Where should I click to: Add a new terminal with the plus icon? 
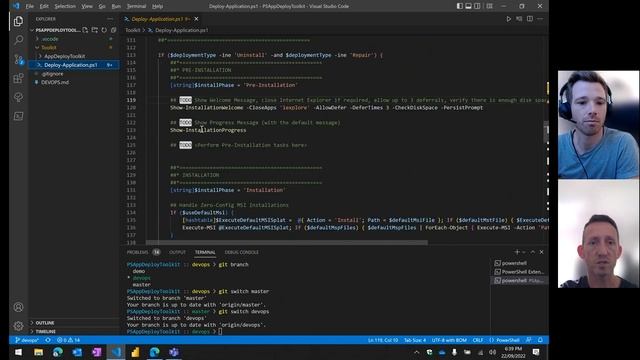[x=517, y=252]
